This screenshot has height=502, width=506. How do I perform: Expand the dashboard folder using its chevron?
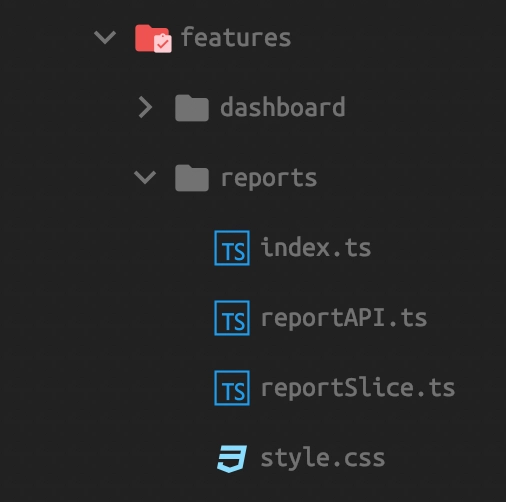click(145, 107)
